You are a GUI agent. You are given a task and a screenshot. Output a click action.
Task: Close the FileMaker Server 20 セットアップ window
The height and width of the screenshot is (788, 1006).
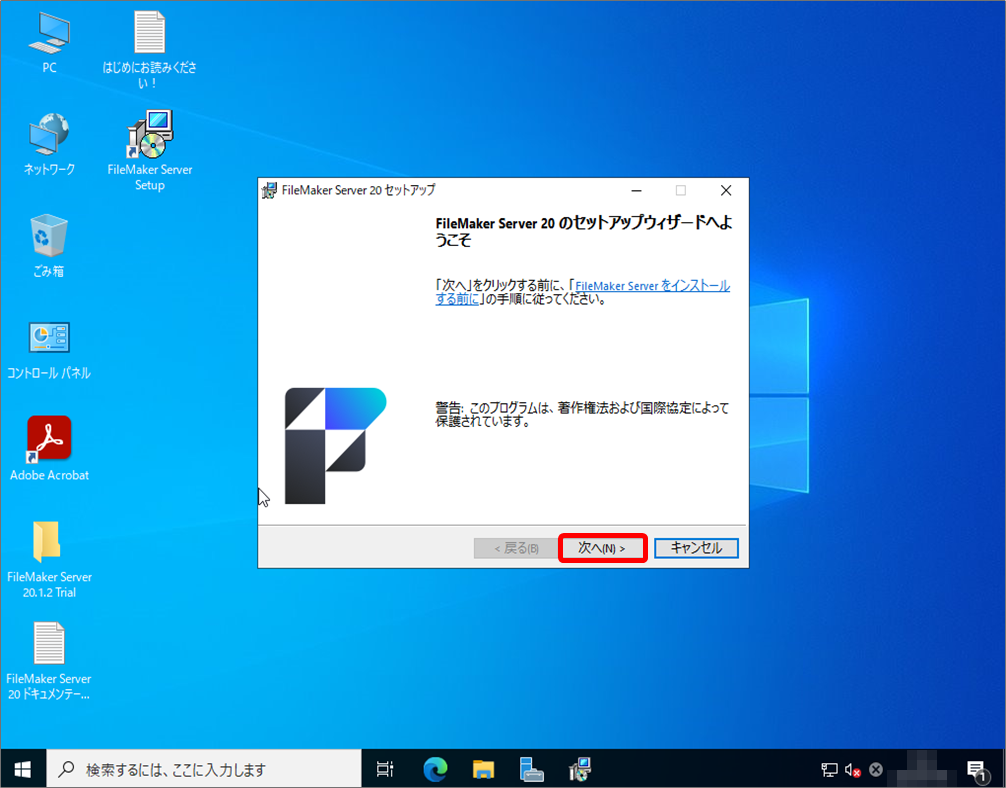point(726,191)
